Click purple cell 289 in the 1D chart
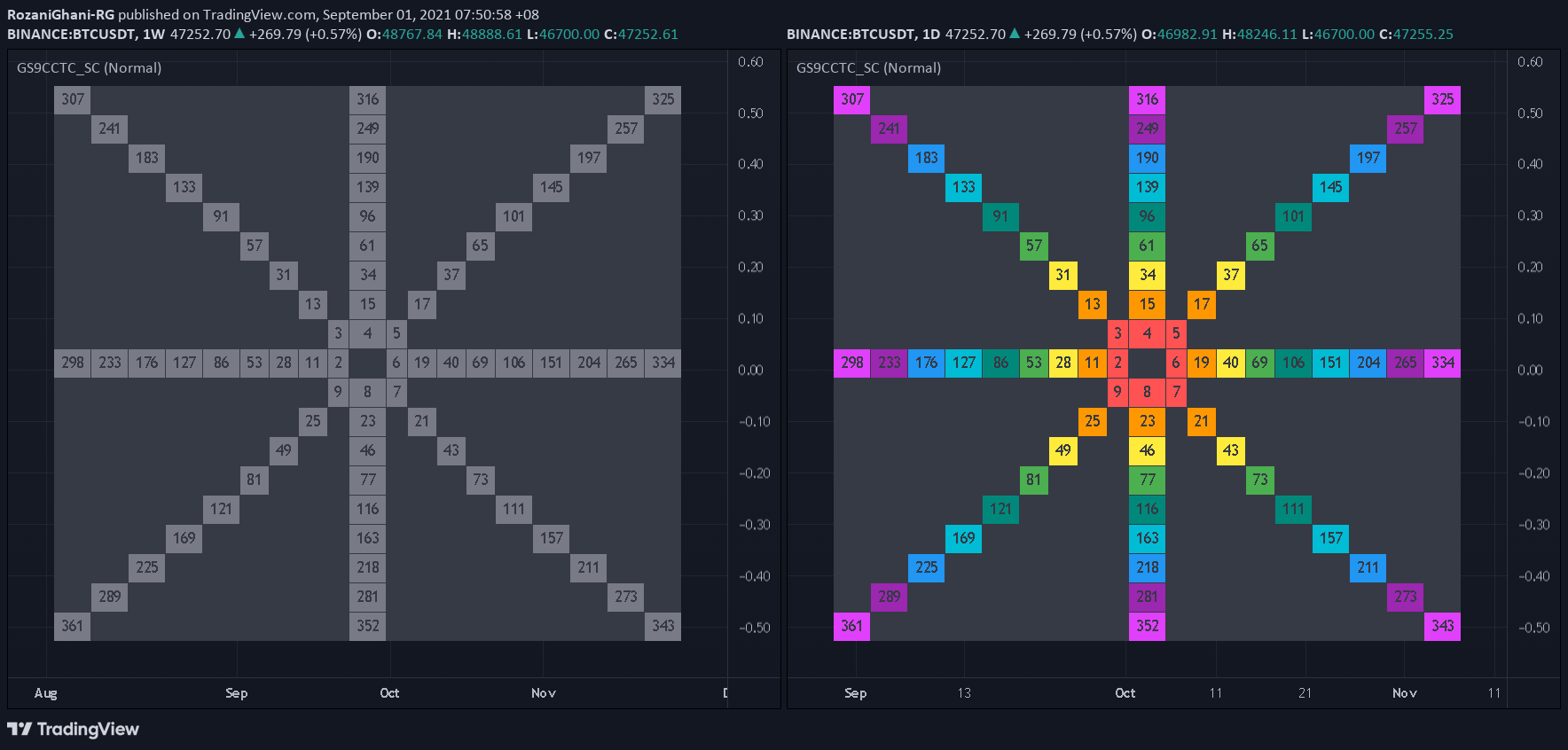 [x=889, y=597]
